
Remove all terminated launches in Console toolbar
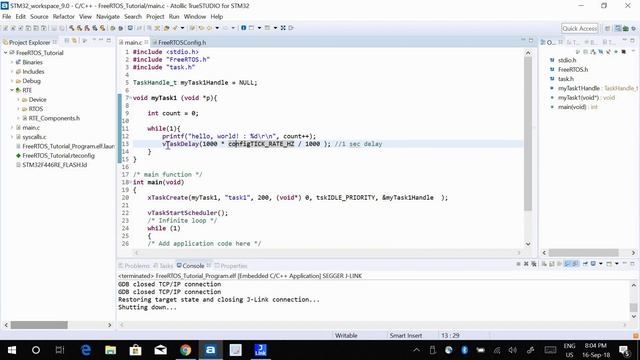pos(534,264)
